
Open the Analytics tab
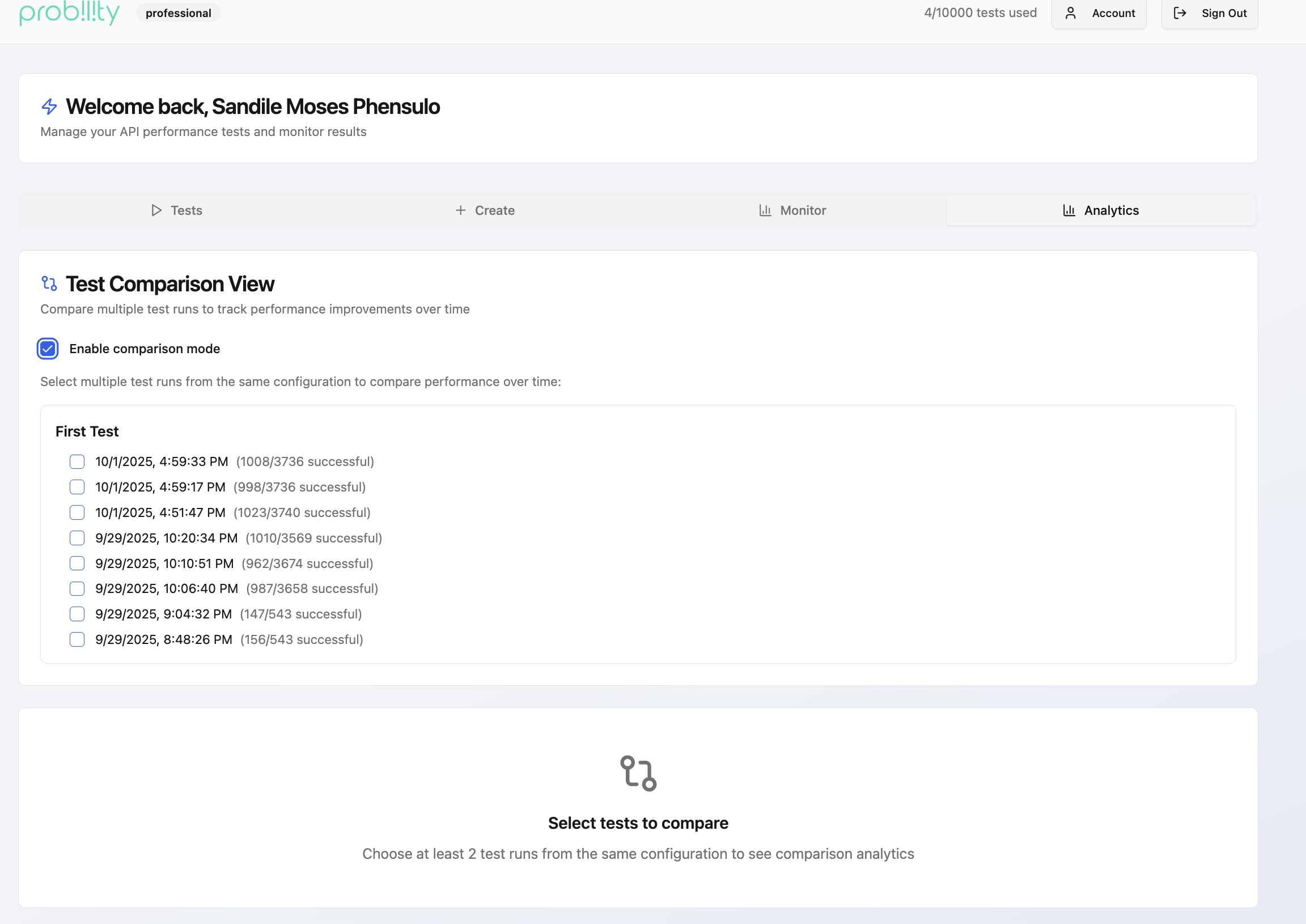[1100, 210]
